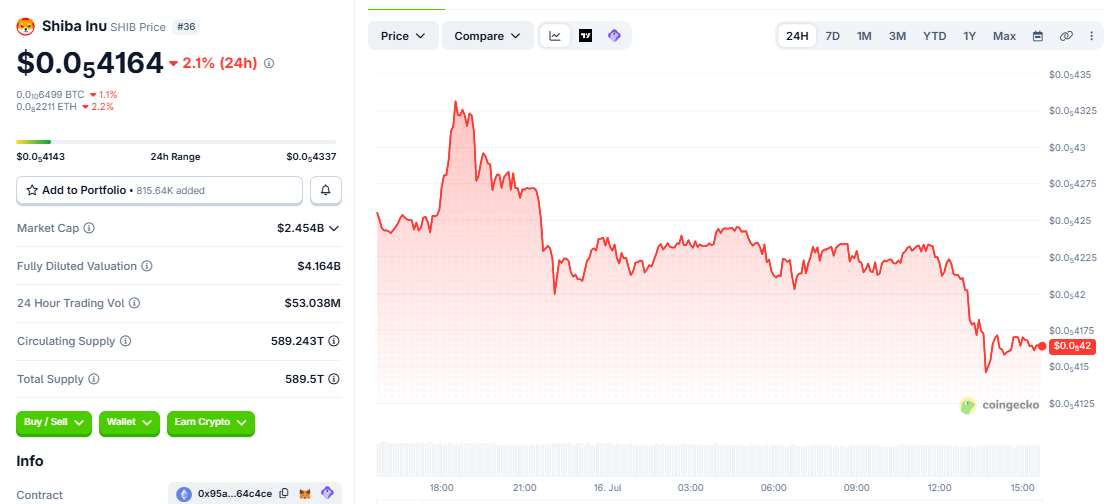1114x504 pixels.
Task: Open the price info icon beside 24h change
Action: pos(269,63)
